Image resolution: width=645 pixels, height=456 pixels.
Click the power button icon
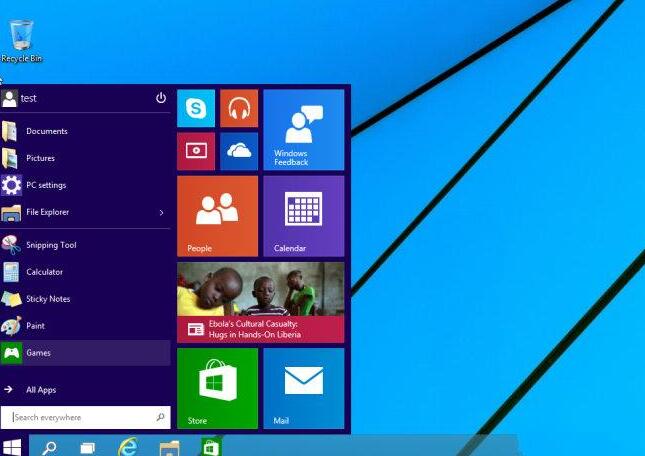pyautogui.click(x=161, y=98)
